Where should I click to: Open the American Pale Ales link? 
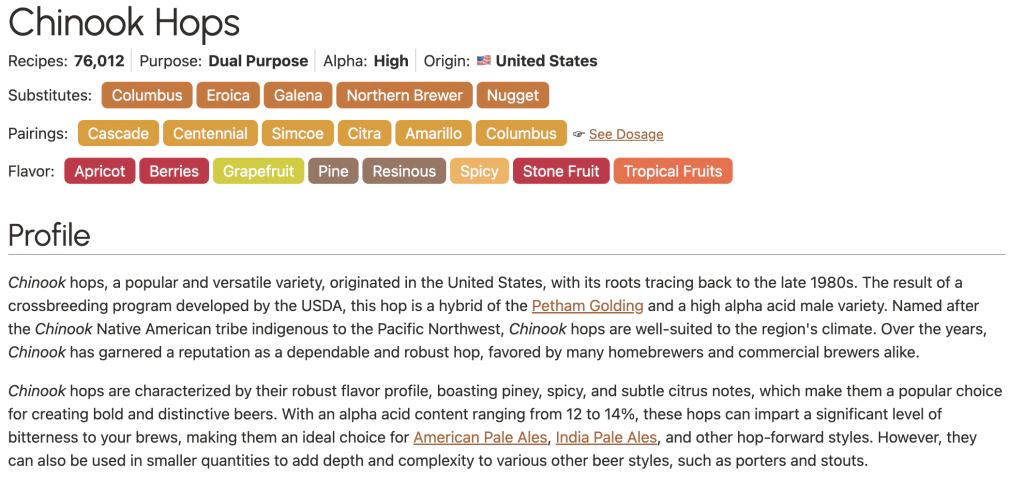pyautogui.click(x=480, y=437)
